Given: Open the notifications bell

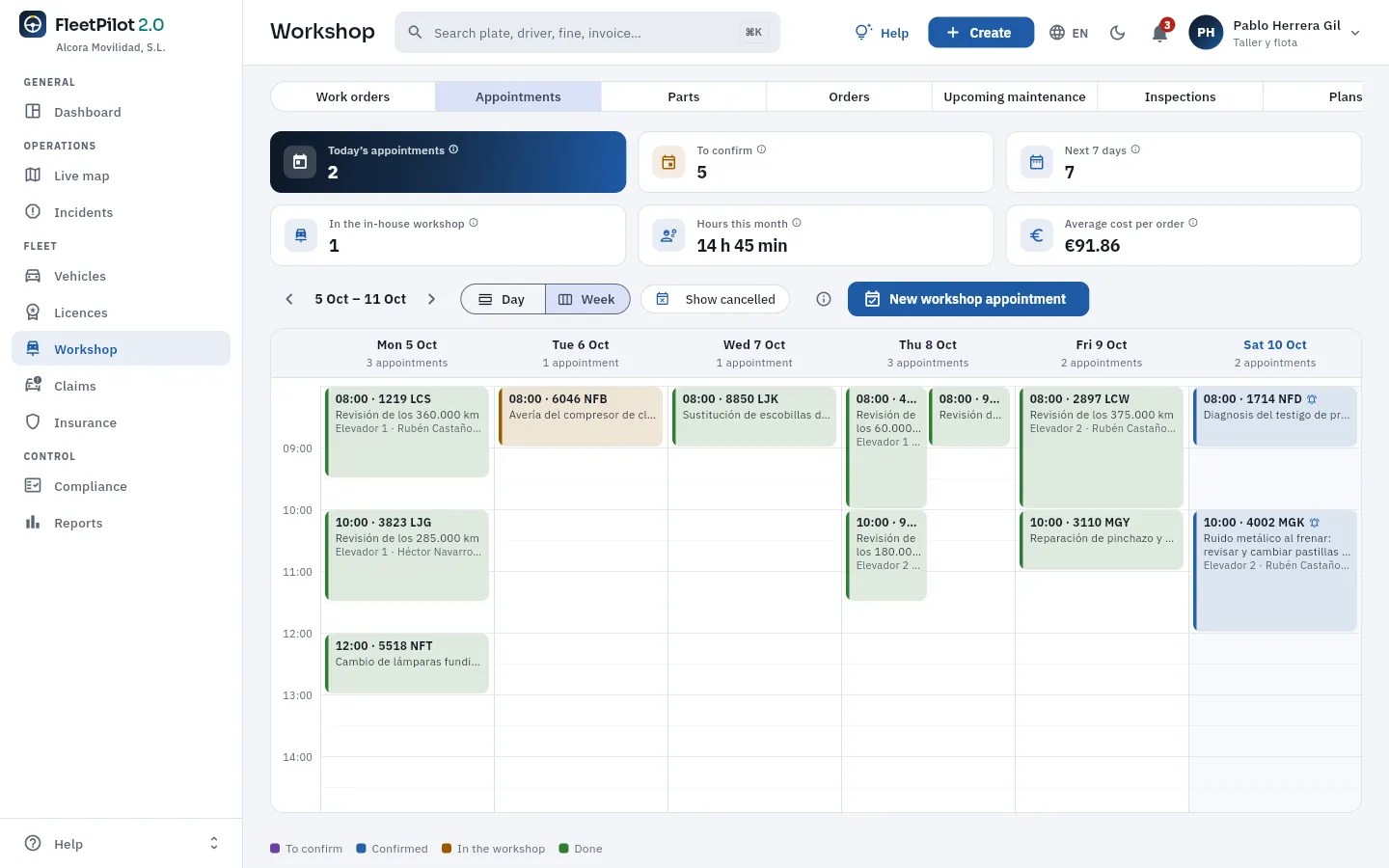Looking at the screenshot, I should pyautogui.click(x=1159, y=33).
